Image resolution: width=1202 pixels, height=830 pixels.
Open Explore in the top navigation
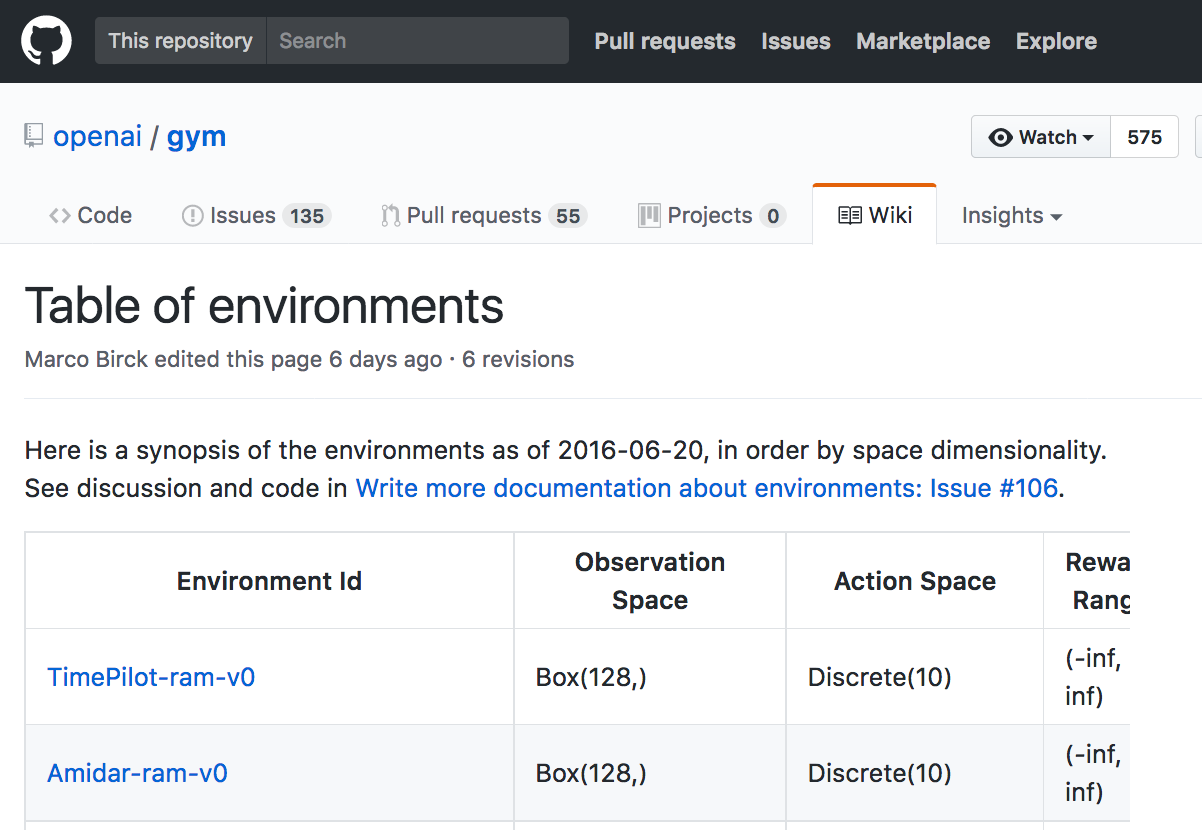click(x=1056, y=41)
